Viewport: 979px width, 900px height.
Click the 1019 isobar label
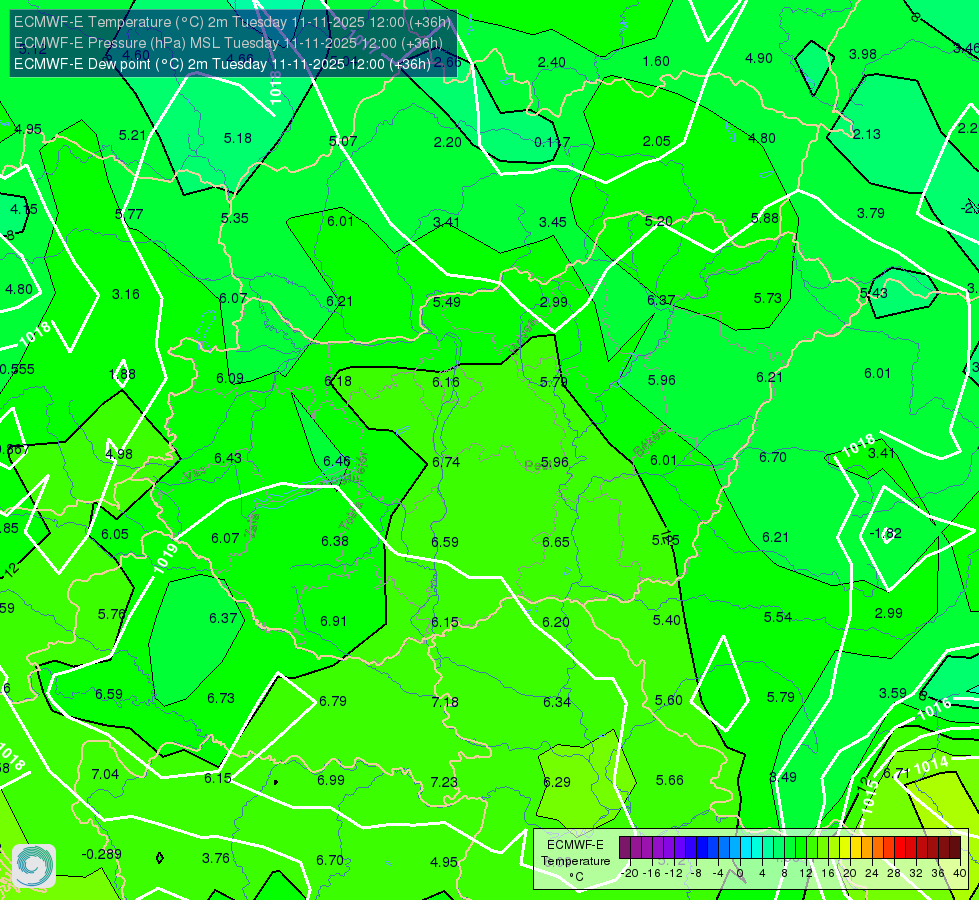(x=165, y=557)
